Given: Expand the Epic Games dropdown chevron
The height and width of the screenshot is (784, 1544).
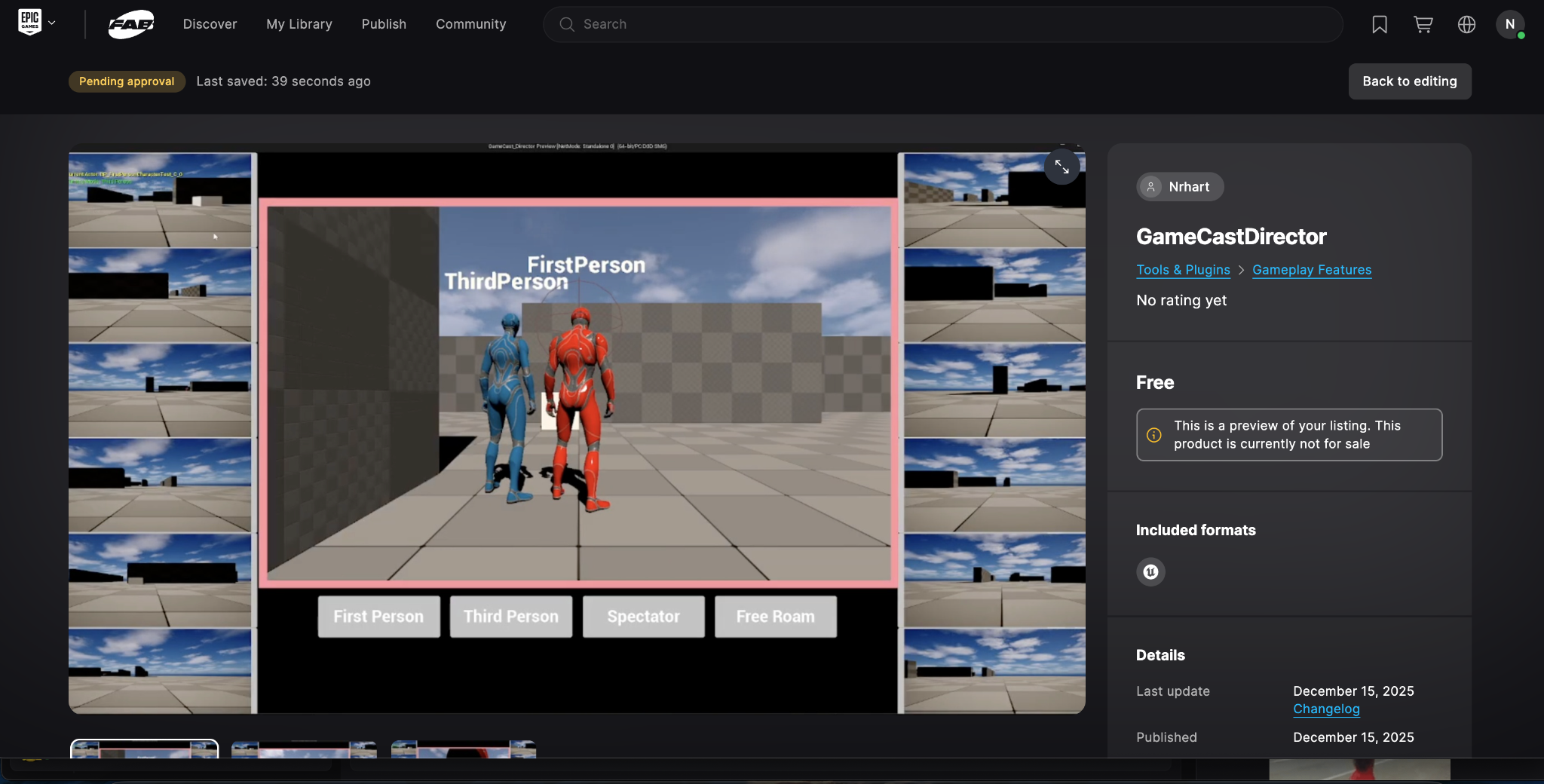Looking at the screenshot, I should click(52, 23).
